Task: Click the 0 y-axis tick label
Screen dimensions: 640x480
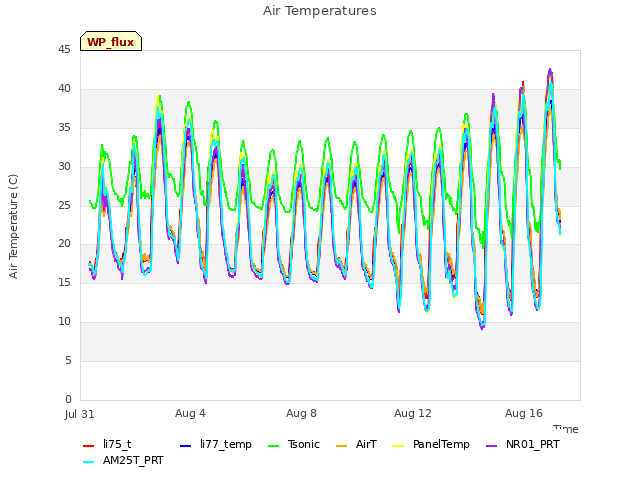Action: pos(68,399)
